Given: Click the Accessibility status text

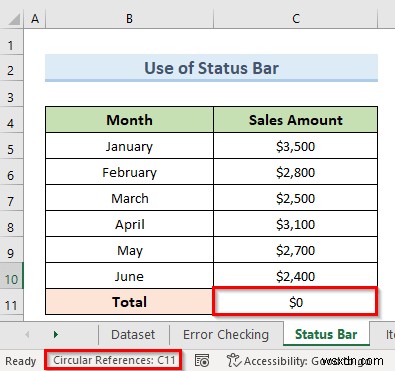Looking at the screenshot, I should click(x=313, y=361).
